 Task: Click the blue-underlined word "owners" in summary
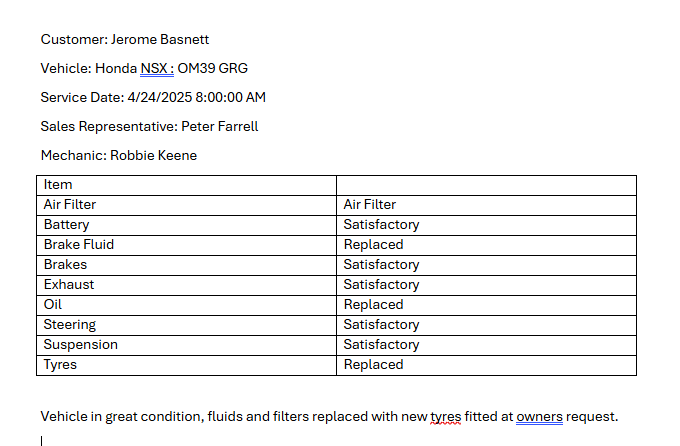pos(540,417)
